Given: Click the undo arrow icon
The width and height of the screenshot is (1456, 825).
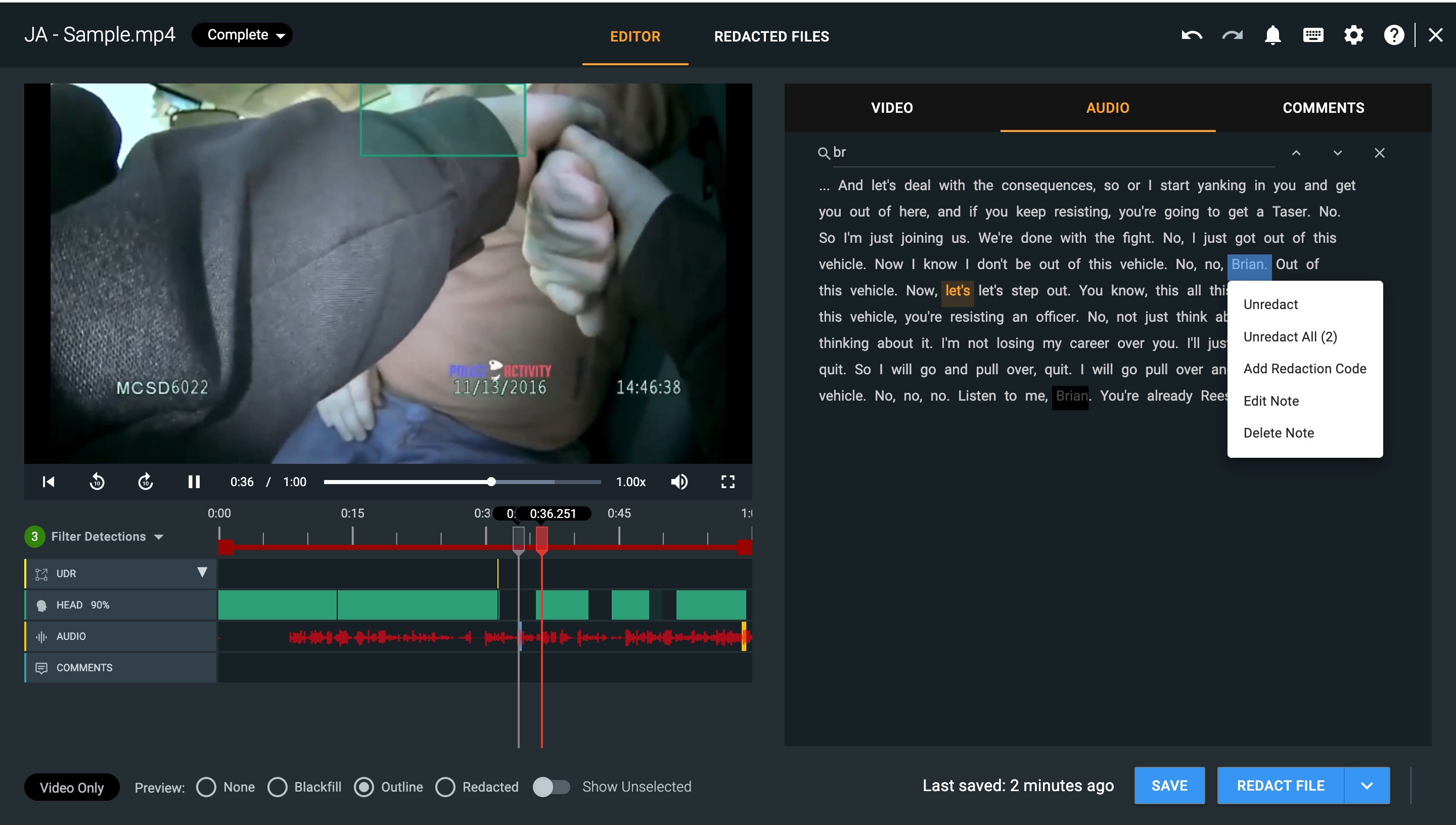Looking at the screenshot, I should coord(1192,36).
